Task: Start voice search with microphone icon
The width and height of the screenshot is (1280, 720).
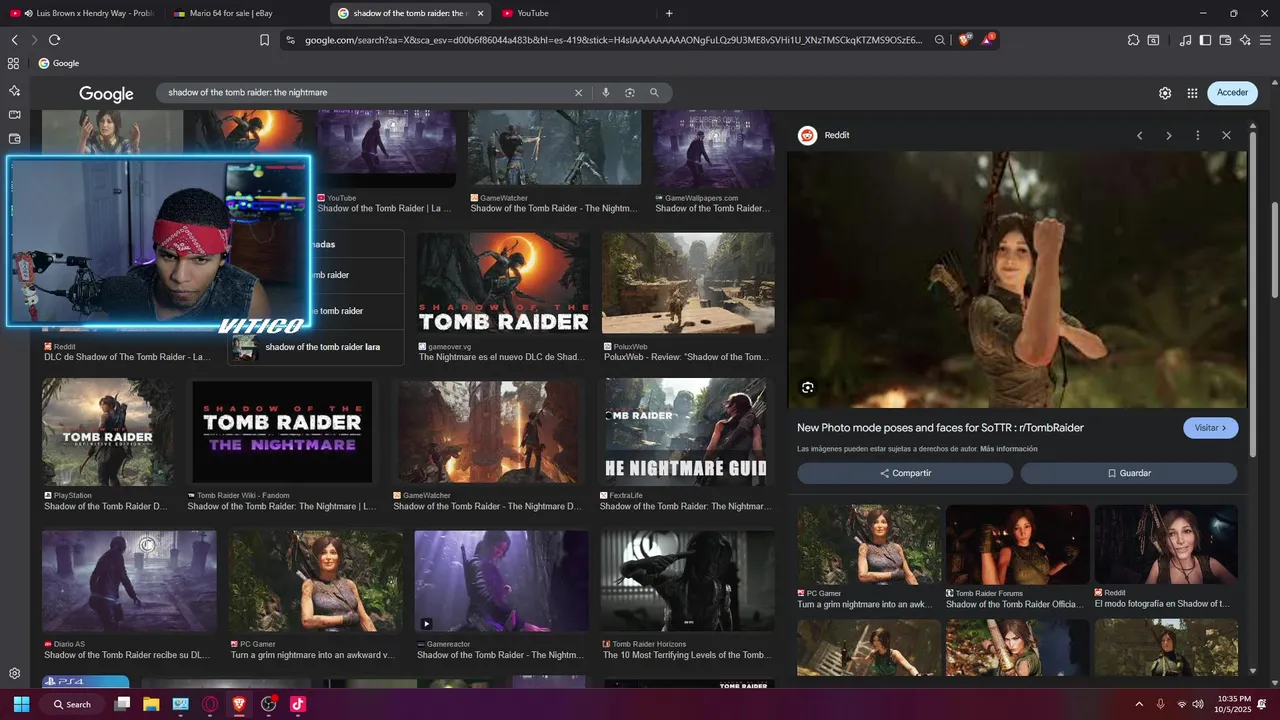Action: [605, 92]
